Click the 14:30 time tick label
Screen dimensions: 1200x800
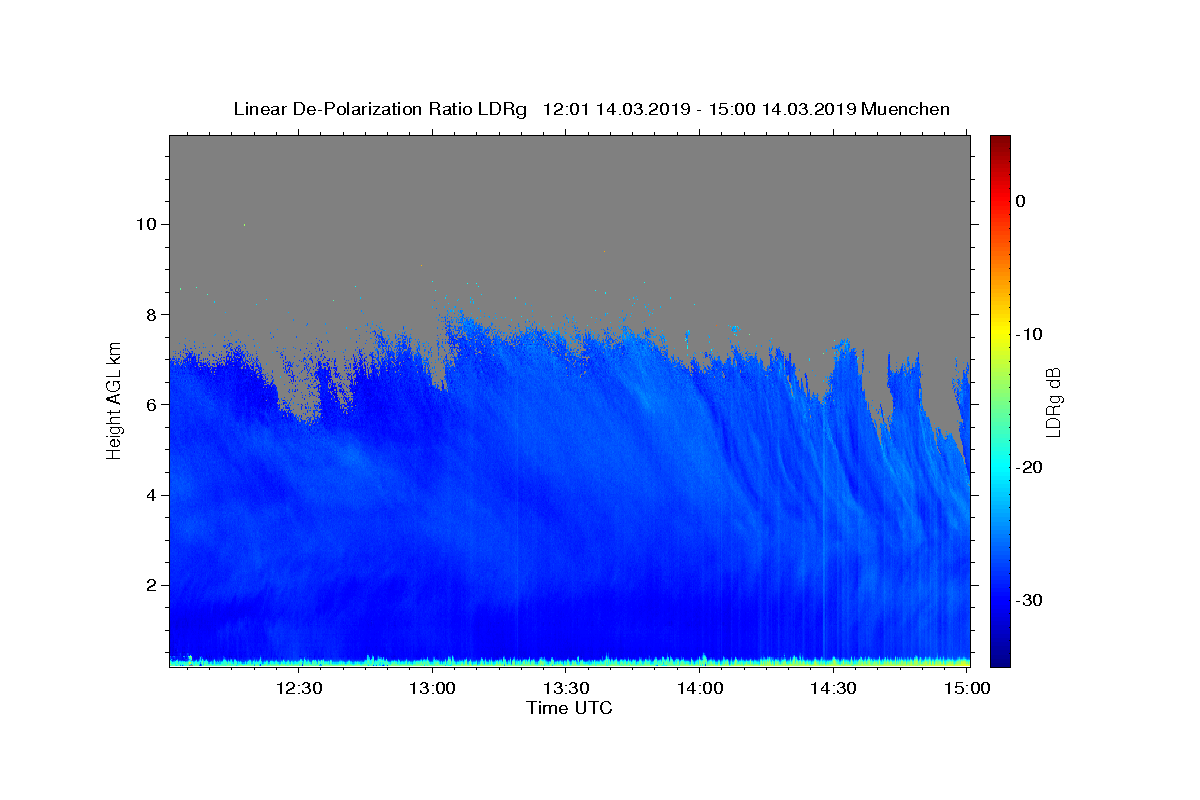click(833, 688)
